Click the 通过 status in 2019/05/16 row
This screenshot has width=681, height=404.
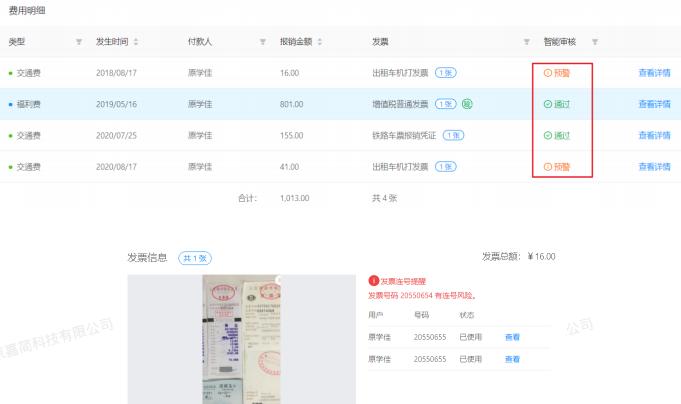[557, 104]
